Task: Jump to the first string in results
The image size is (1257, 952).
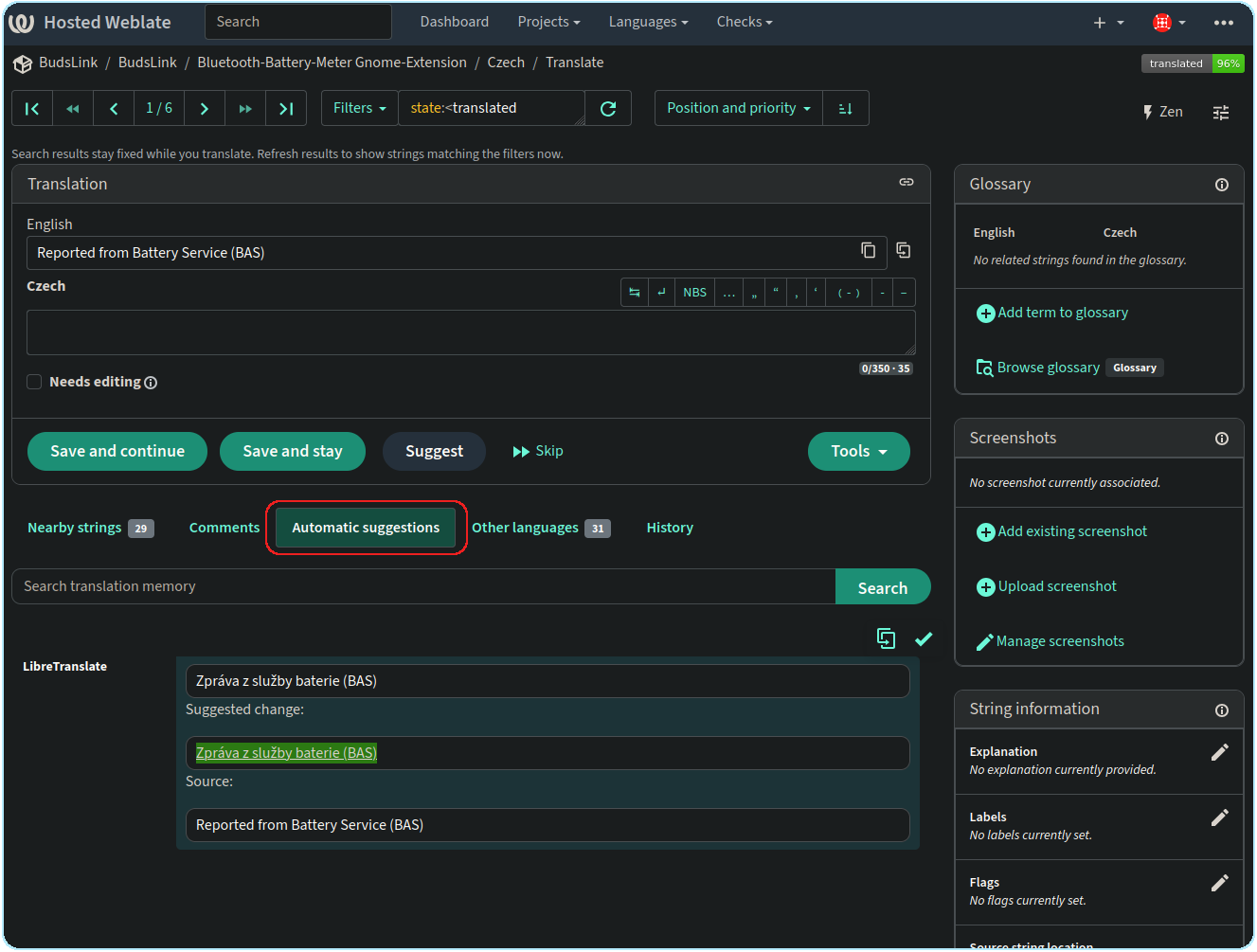Action: [32, 108]
